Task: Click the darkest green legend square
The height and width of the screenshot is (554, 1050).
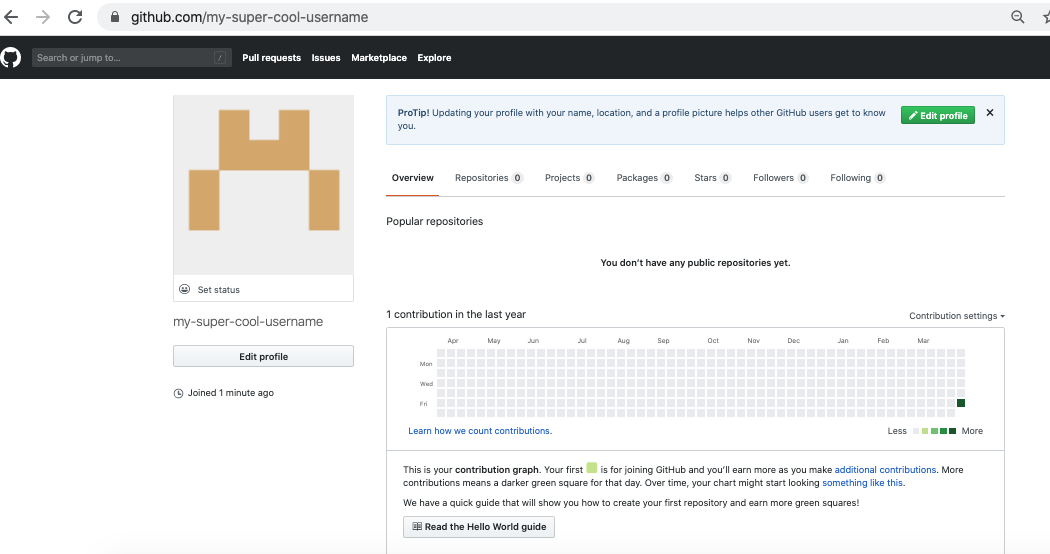Action: coord(952,431)
